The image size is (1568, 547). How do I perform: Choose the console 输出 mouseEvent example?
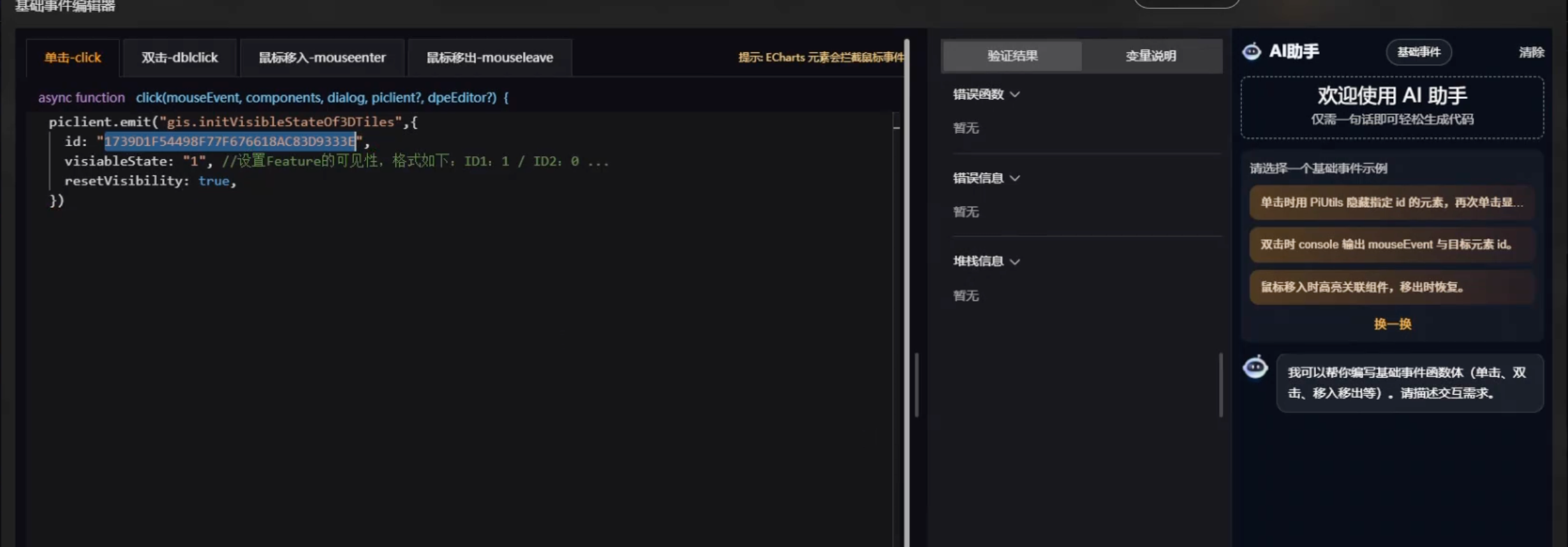(x=1392, y=245)
